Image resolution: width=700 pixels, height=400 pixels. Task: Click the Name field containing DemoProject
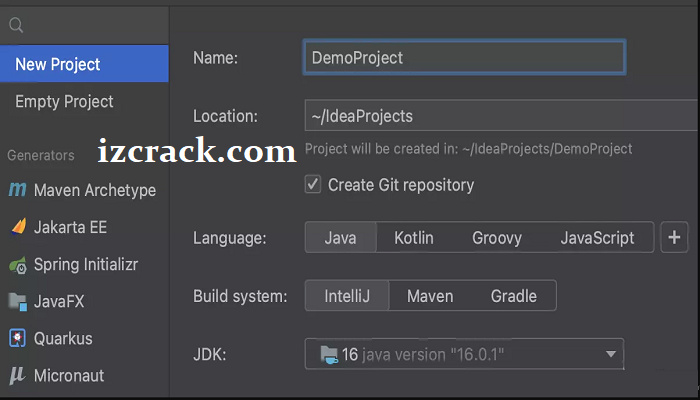pos(464,57)
